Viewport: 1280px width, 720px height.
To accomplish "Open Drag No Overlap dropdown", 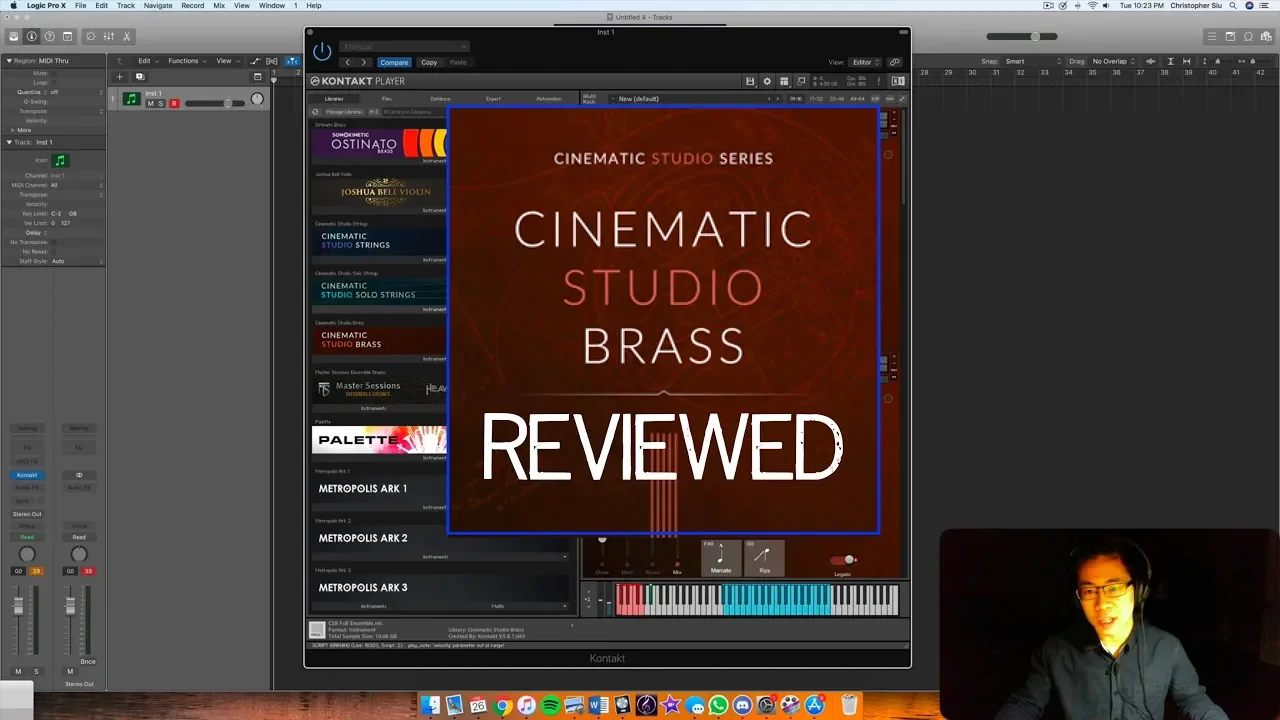I will pyautogui.click(x=1113, y=61).
